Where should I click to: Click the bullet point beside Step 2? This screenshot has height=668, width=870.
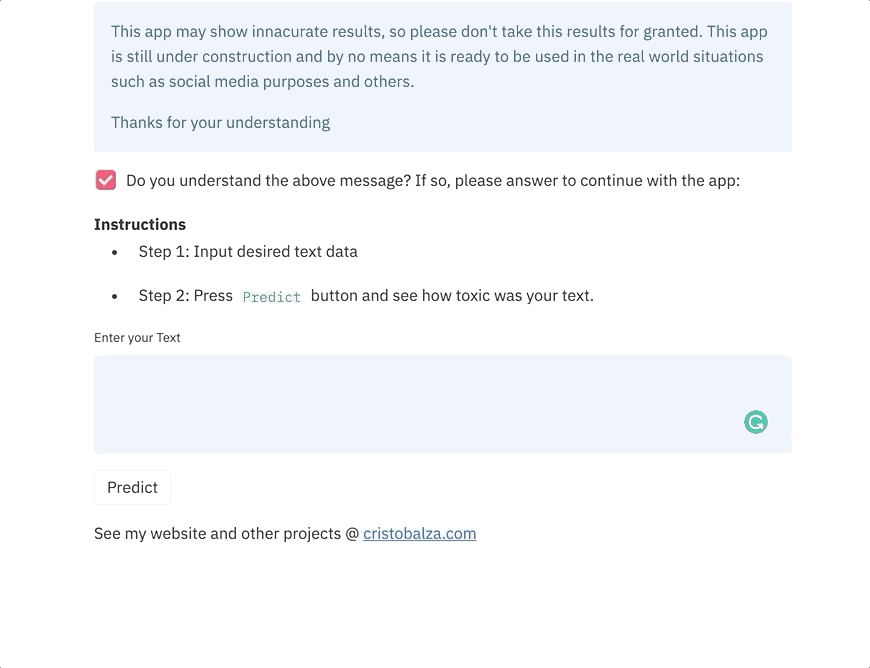pyautogui.click(x=115, y=296)
